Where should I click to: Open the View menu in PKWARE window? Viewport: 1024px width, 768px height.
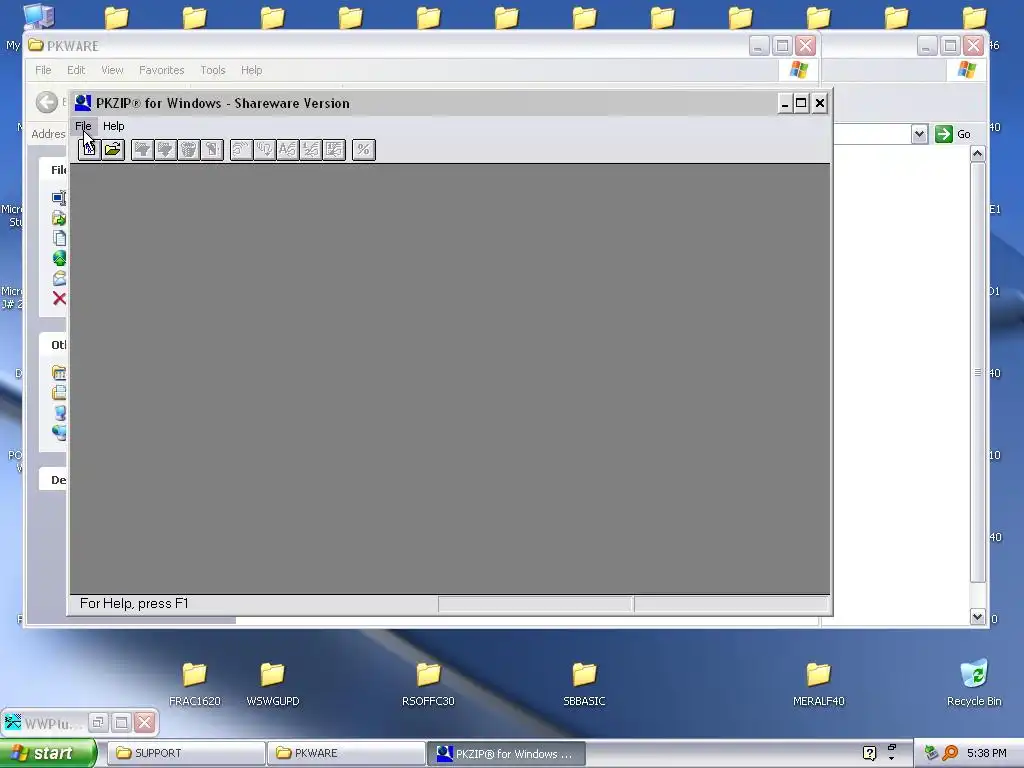pyautogui.click(x=112, y=70)
